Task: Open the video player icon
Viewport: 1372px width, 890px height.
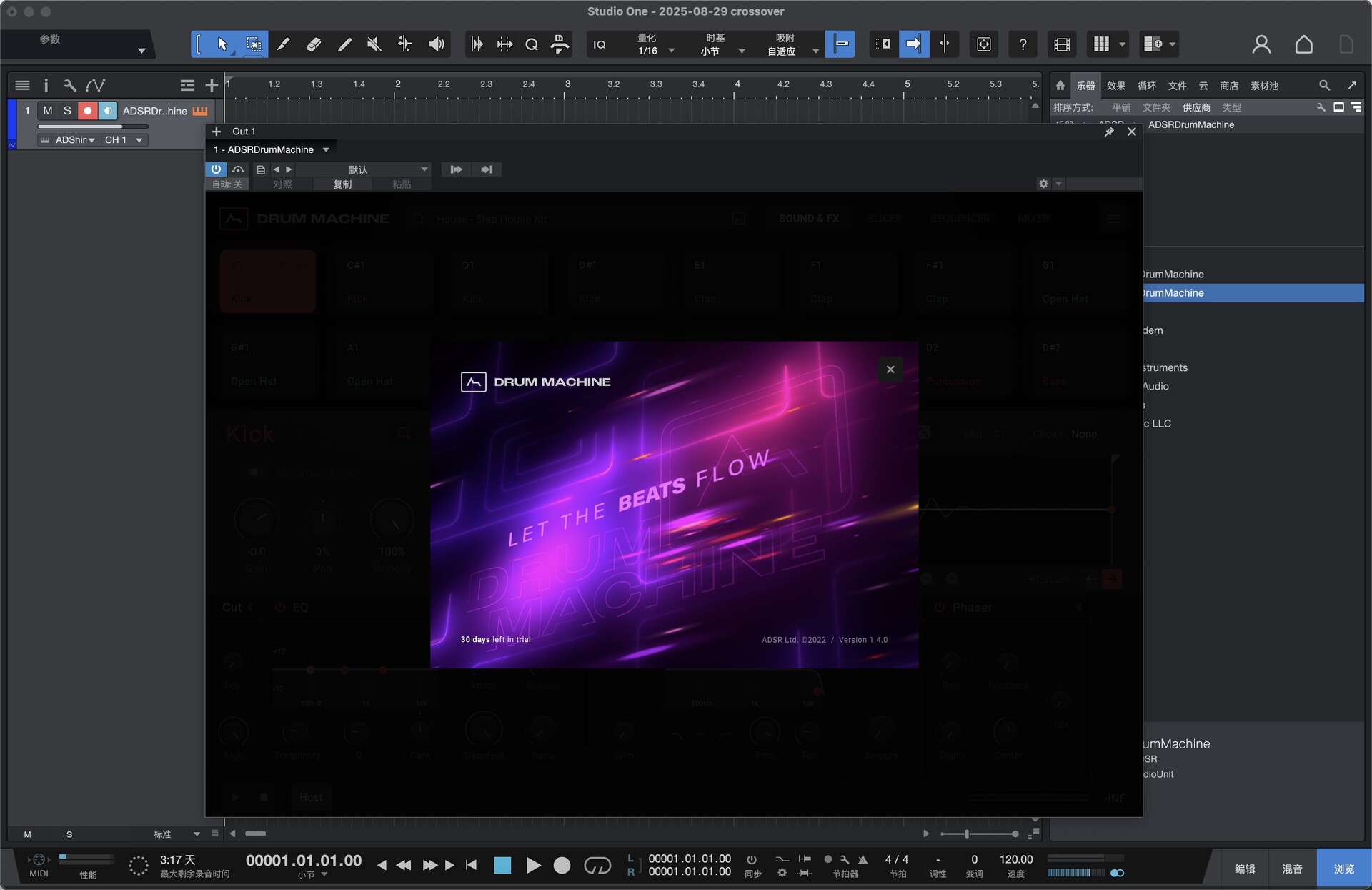Action: click(x=1062, y=44)
